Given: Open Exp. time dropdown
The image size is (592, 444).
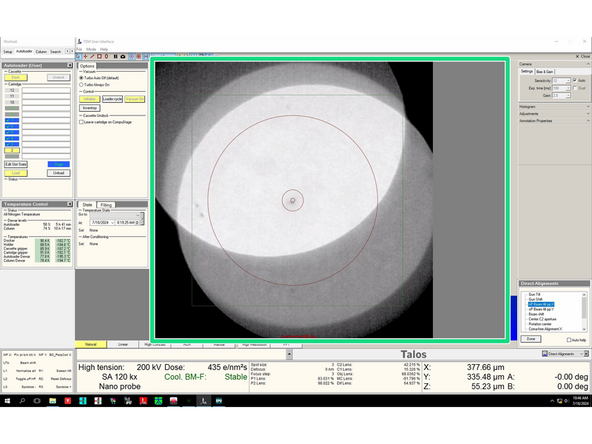Looking at the screenshot, I should pos(568,88).
